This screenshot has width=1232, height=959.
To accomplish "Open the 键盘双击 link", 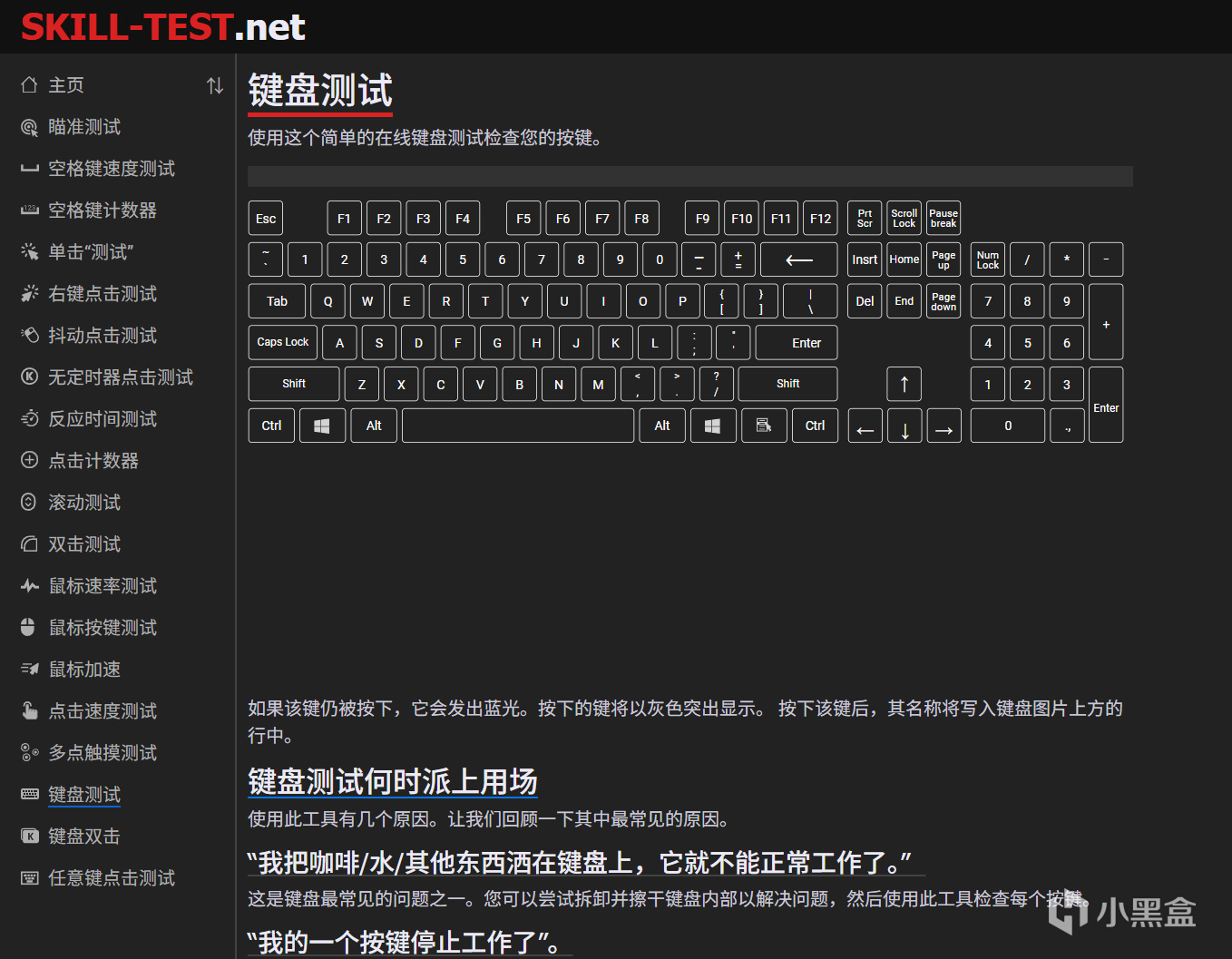I will (x=84, y=837).
